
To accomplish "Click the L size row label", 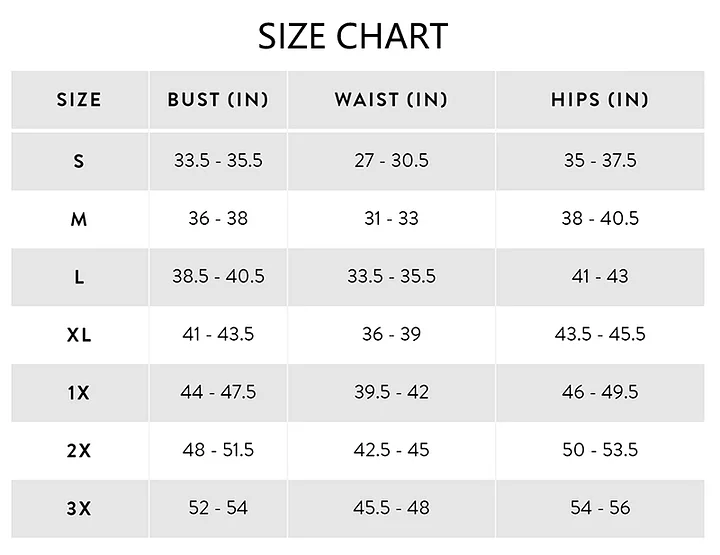I will click(x=79, y=277).
